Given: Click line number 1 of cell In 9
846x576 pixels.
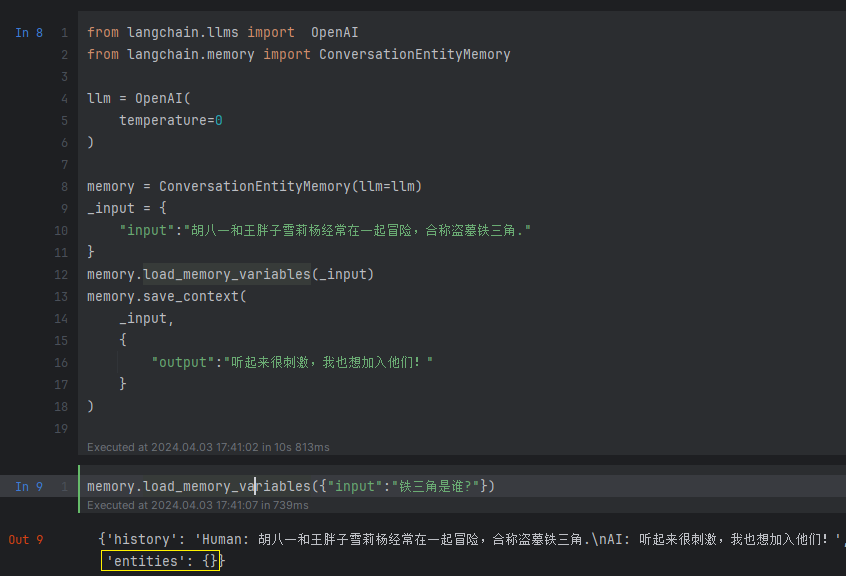Looking at the screenshot, I should (x=64, y=486).
